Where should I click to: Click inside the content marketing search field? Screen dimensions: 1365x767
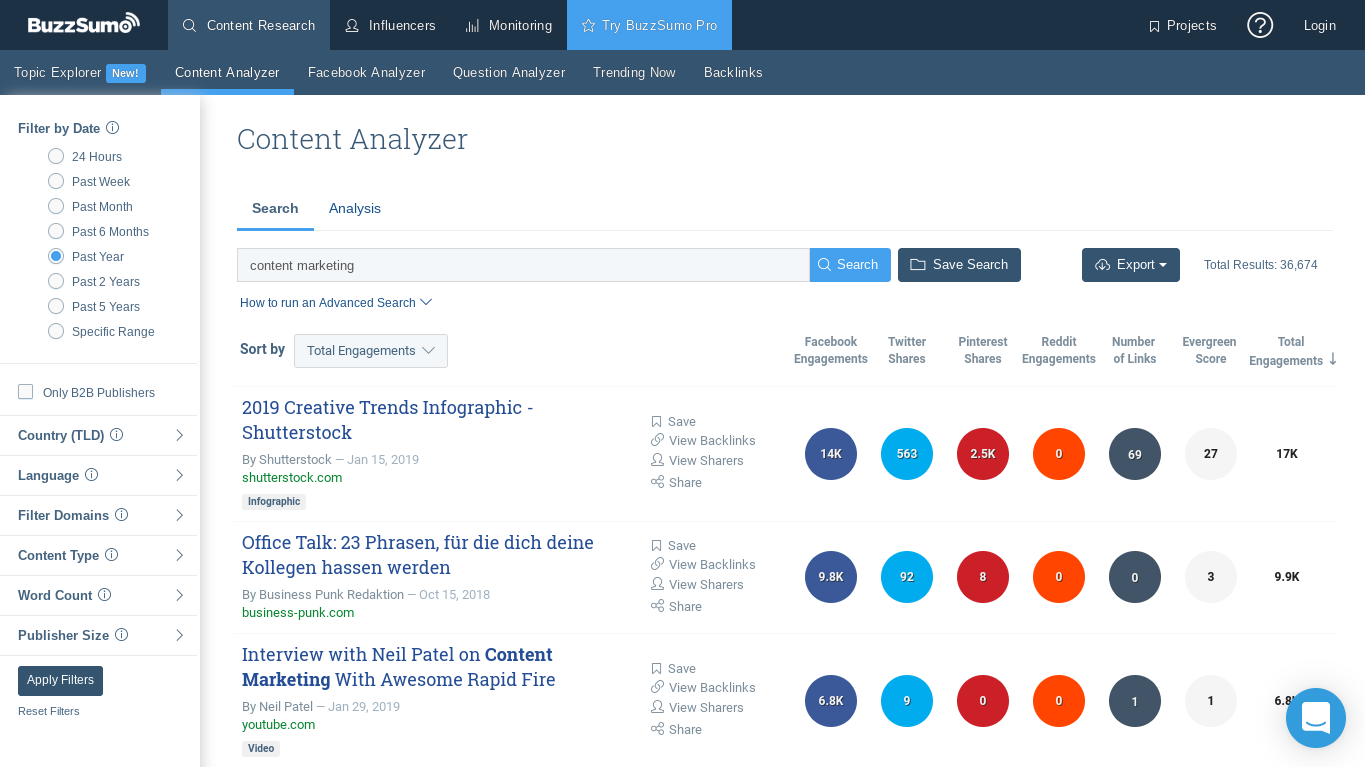pyautogui.click(x=523, y=265)
